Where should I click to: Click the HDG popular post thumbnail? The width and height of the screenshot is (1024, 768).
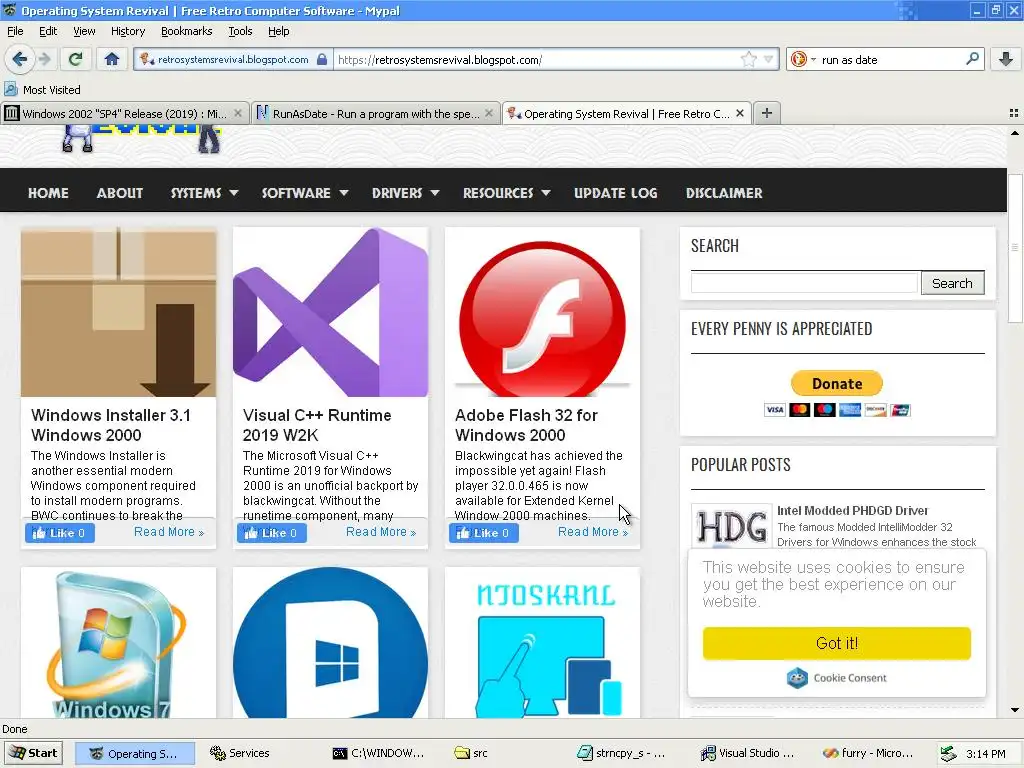pos(731,526)
